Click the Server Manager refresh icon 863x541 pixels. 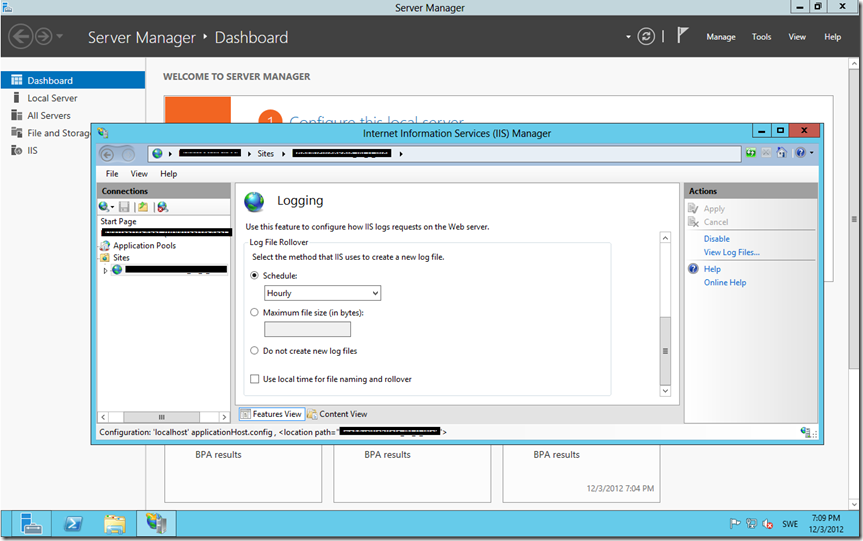pos(646,37)
